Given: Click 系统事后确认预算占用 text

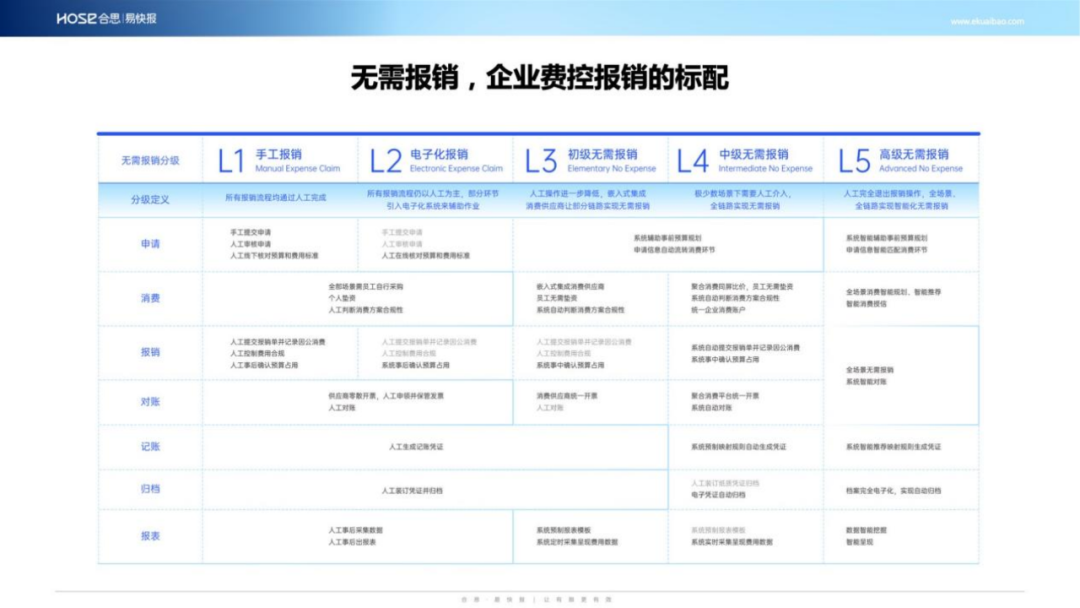Looking at the screenshot, I should coord(415,366).
